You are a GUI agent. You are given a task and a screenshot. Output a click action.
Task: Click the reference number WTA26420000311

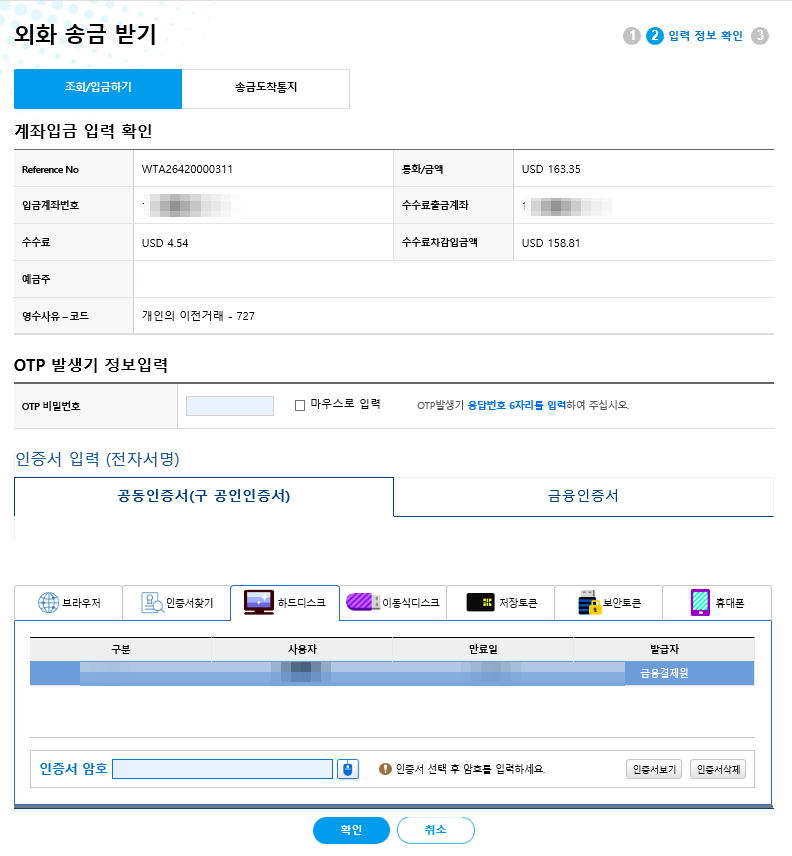click(187, 169)
